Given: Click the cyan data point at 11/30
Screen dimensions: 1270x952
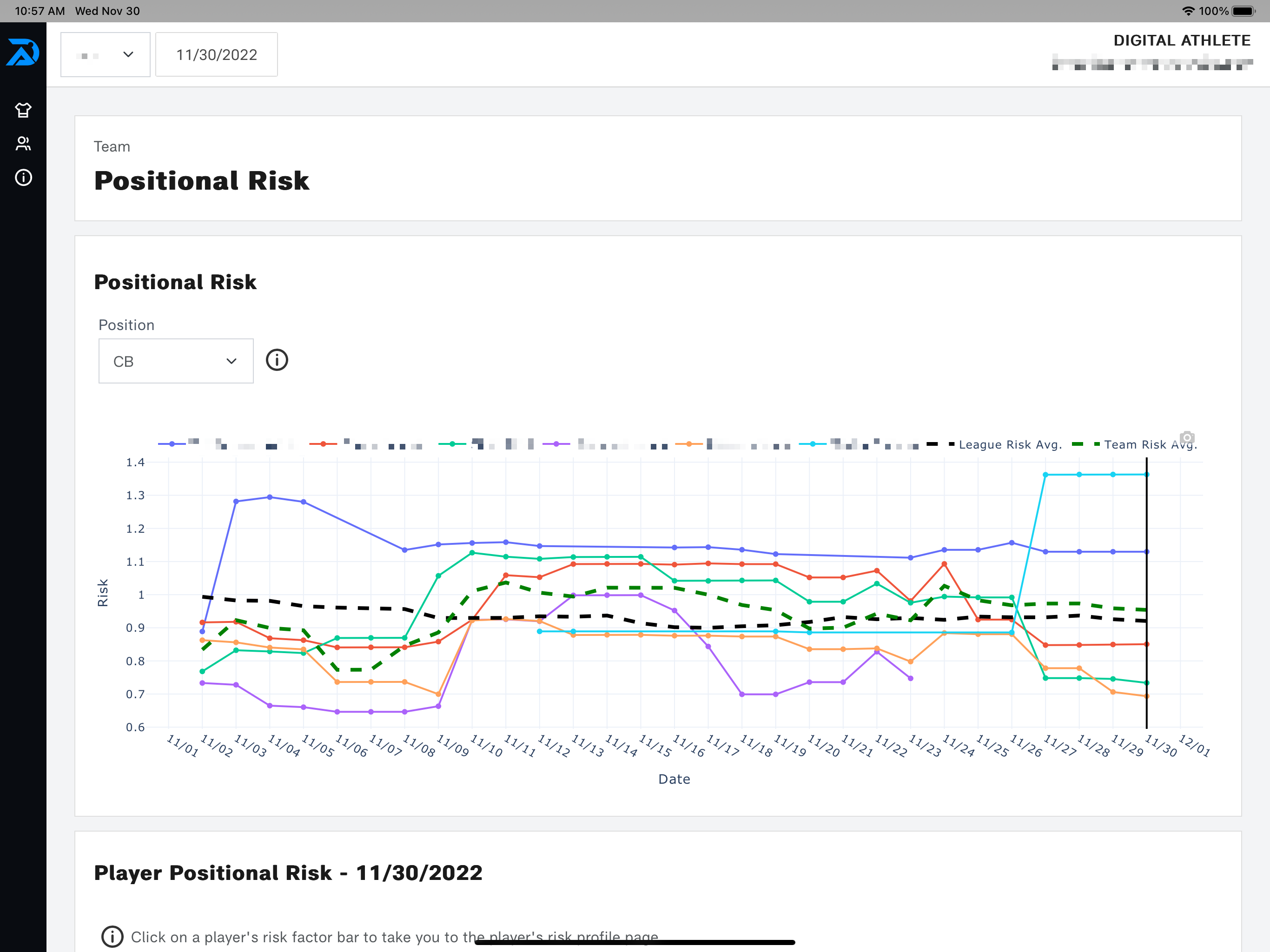Looking at the screenshot, I should pyautogui.click(x=1146, y=474).
